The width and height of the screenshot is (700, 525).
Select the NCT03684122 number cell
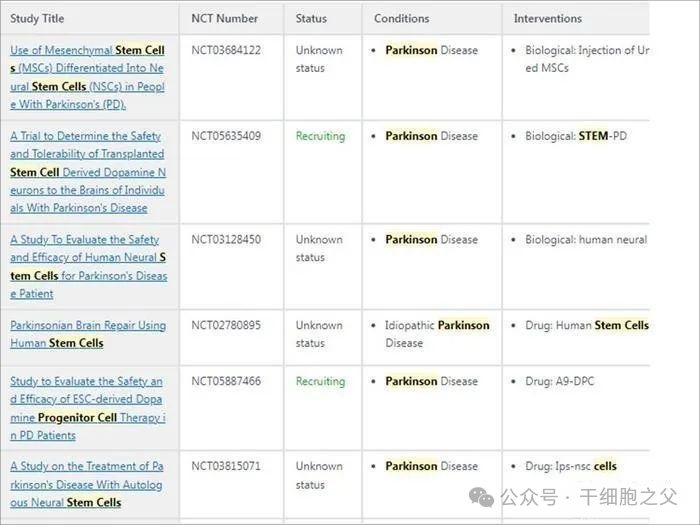coord(226,50)
